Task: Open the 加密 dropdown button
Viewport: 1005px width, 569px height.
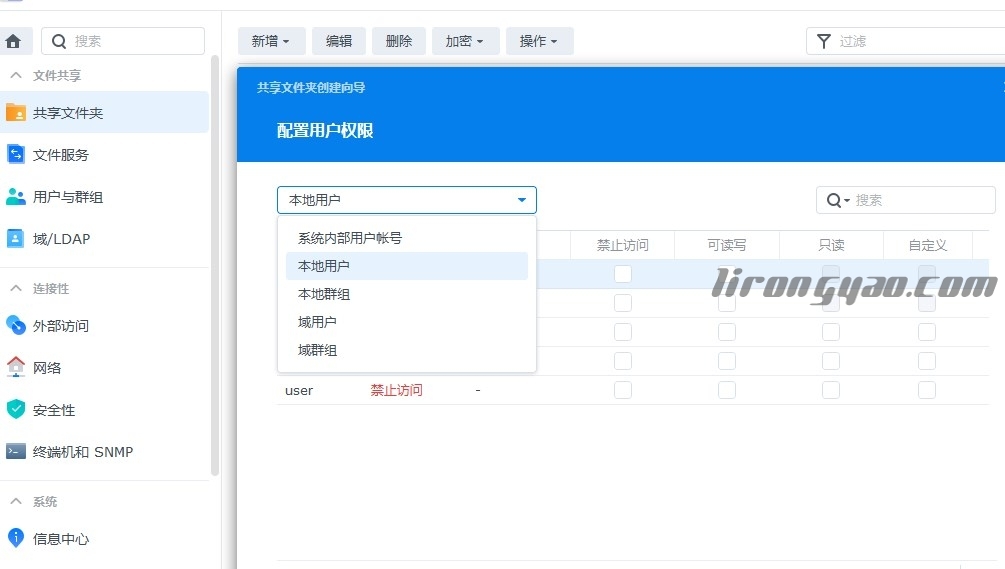Action: pos(465,41)
